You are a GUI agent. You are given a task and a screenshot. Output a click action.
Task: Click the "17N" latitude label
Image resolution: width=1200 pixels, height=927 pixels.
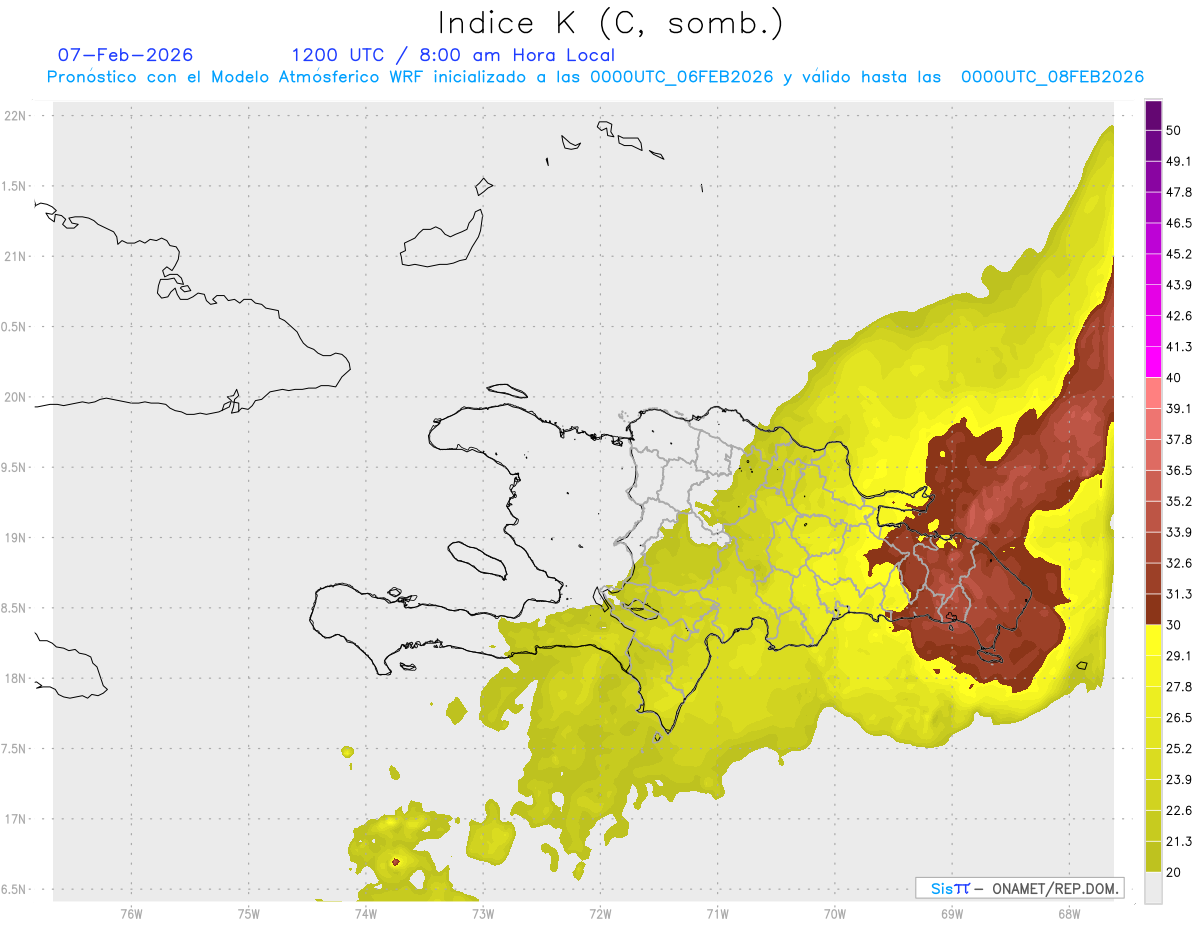point(17,819)
